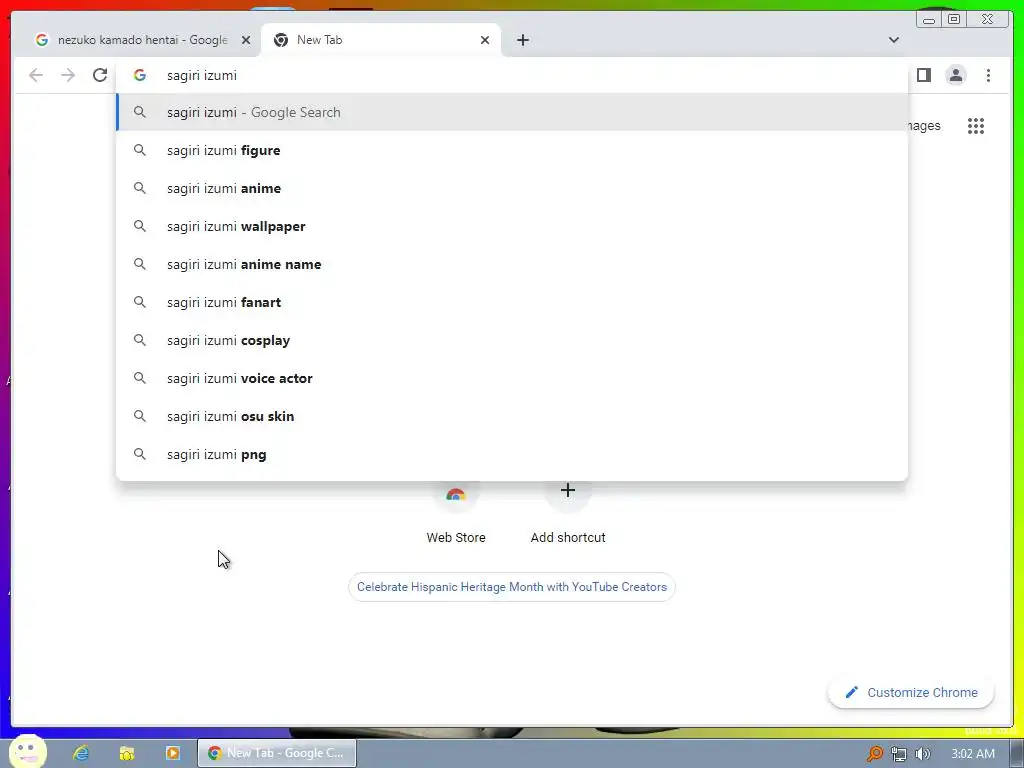
Task: Close the New Tab tab
Action: pyautogui.click(x=485, y=40)
